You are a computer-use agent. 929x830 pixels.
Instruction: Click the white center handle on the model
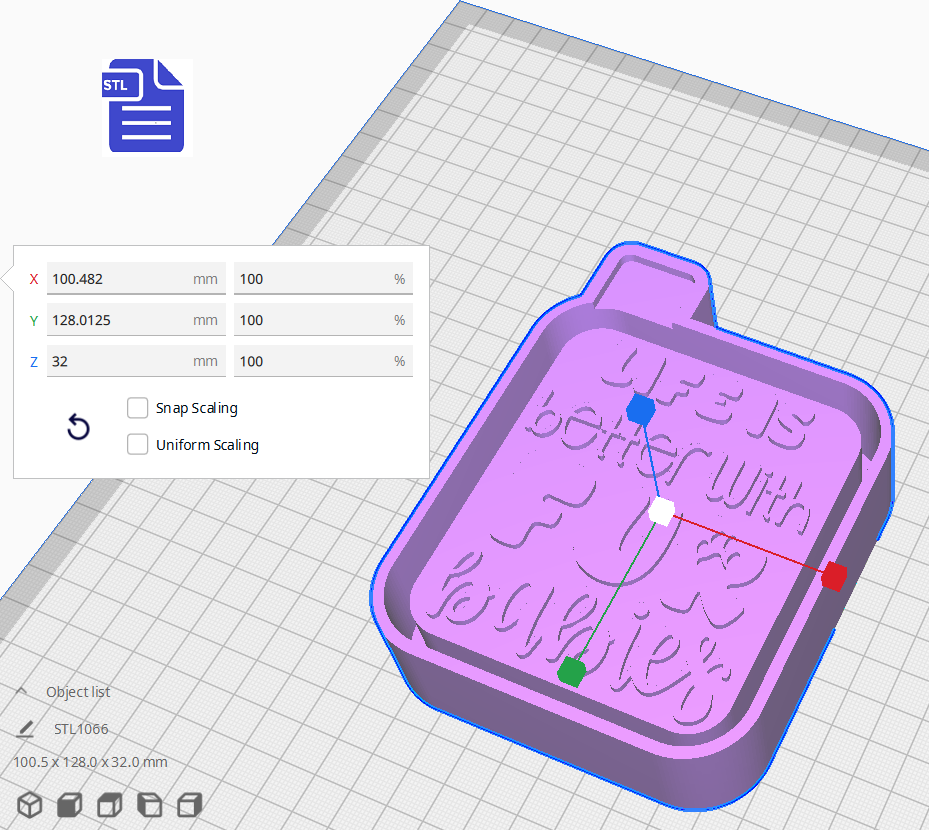pyautogui.click(x=661, y=512)
